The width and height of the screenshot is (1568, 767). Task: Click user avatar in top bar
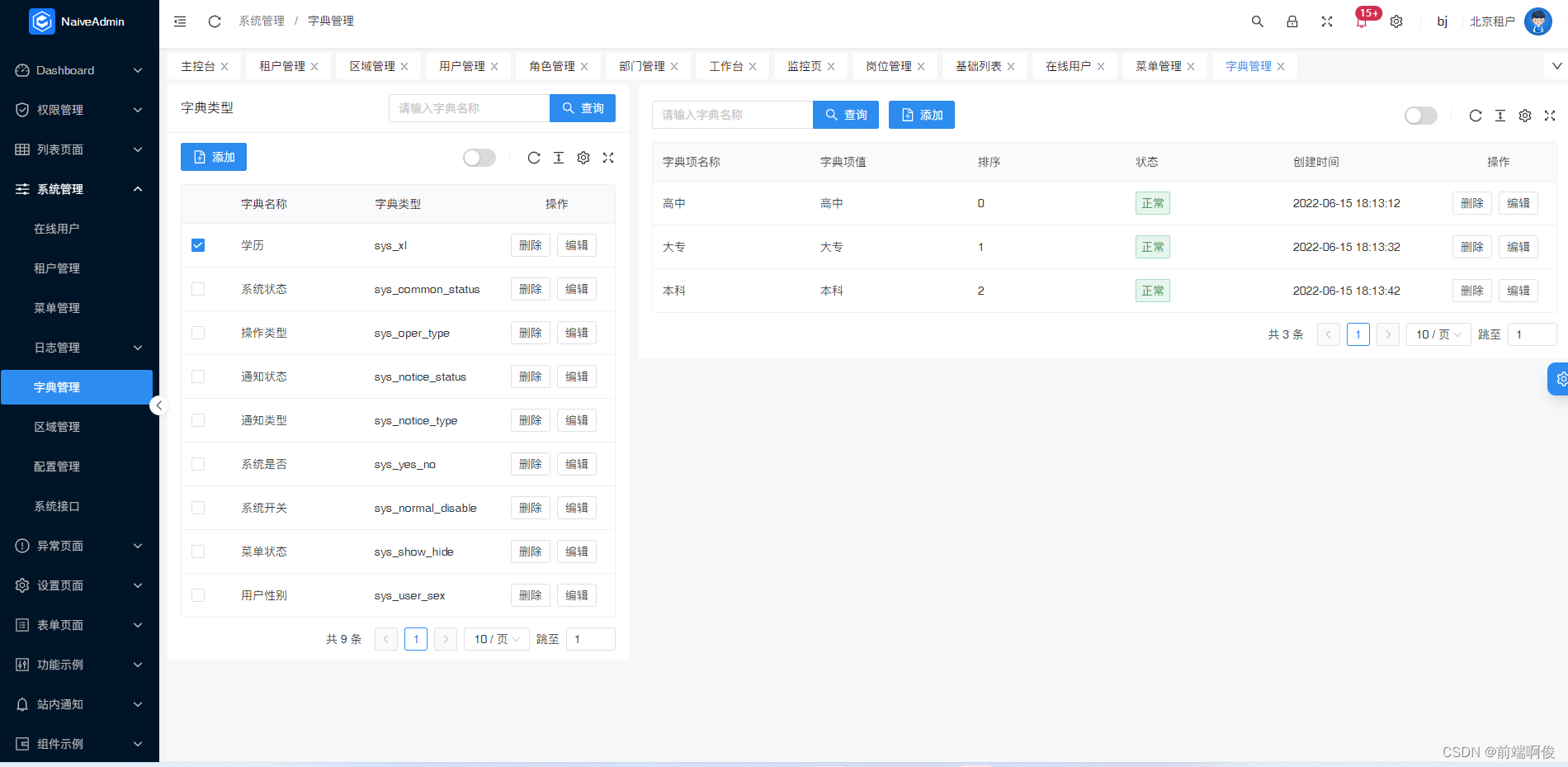click(x=1538, y=21)
